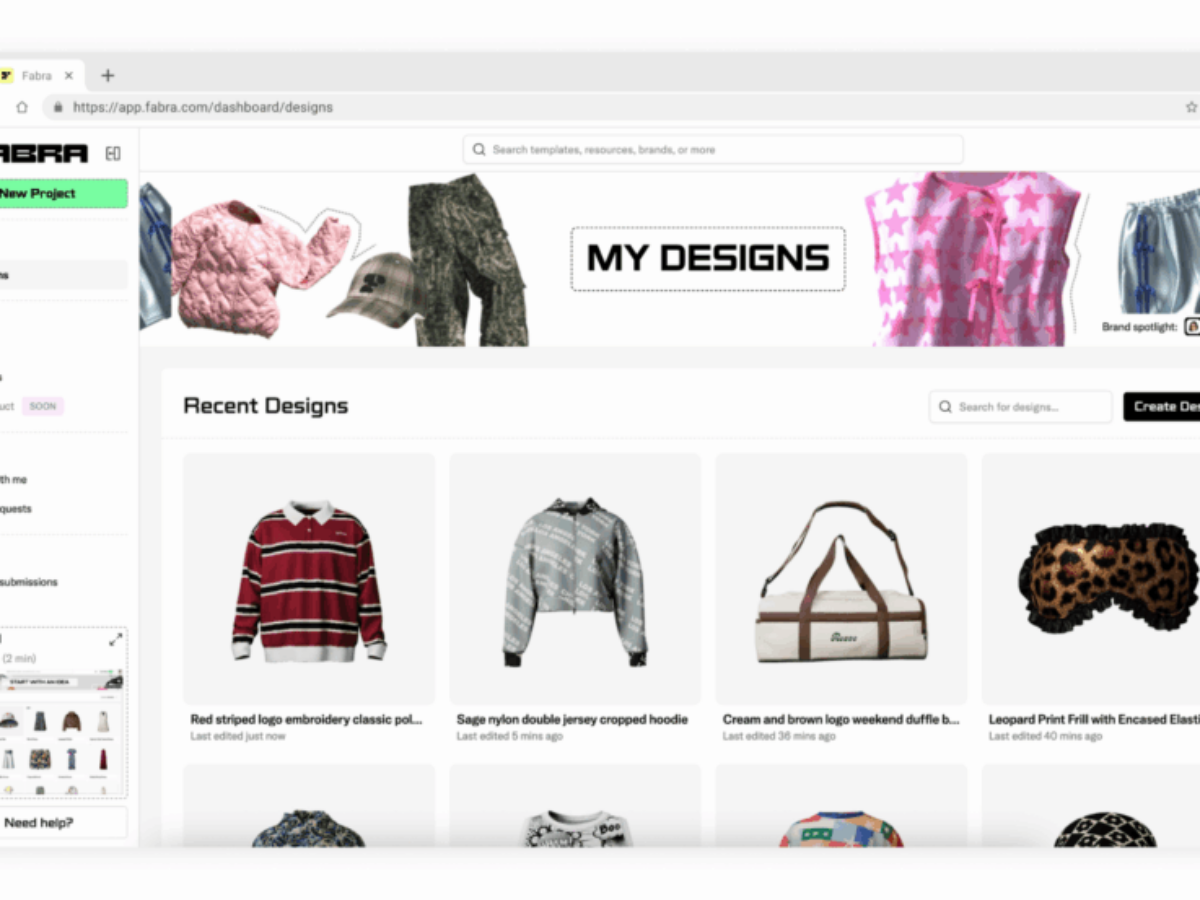1200x900 pixels.
Task: Click the brand spotlight avatar icon
Action: [x=1192, y=327]
